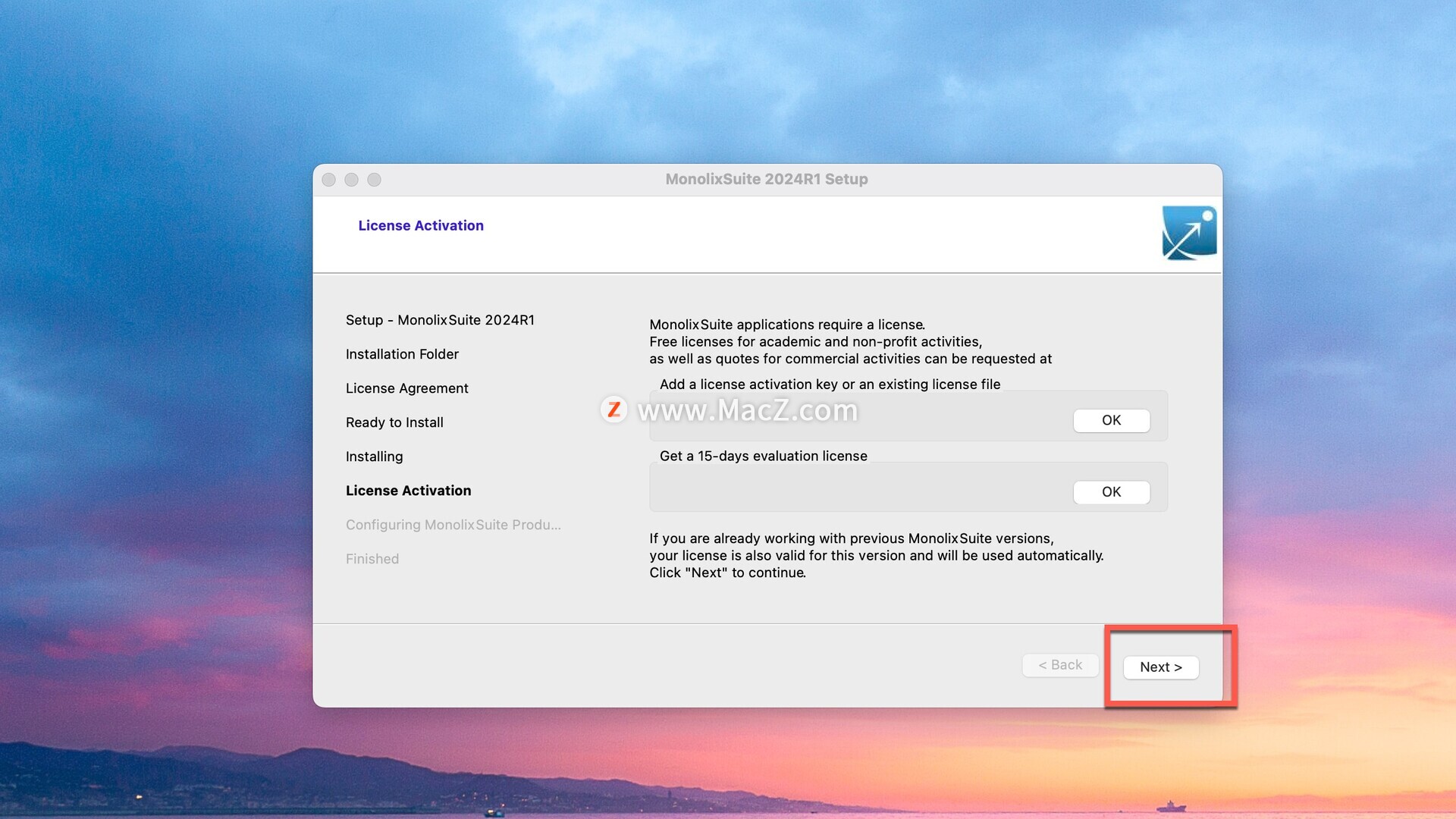Select the Installing sidebar step
The image size is (1456, 819).
coord(374,457)
